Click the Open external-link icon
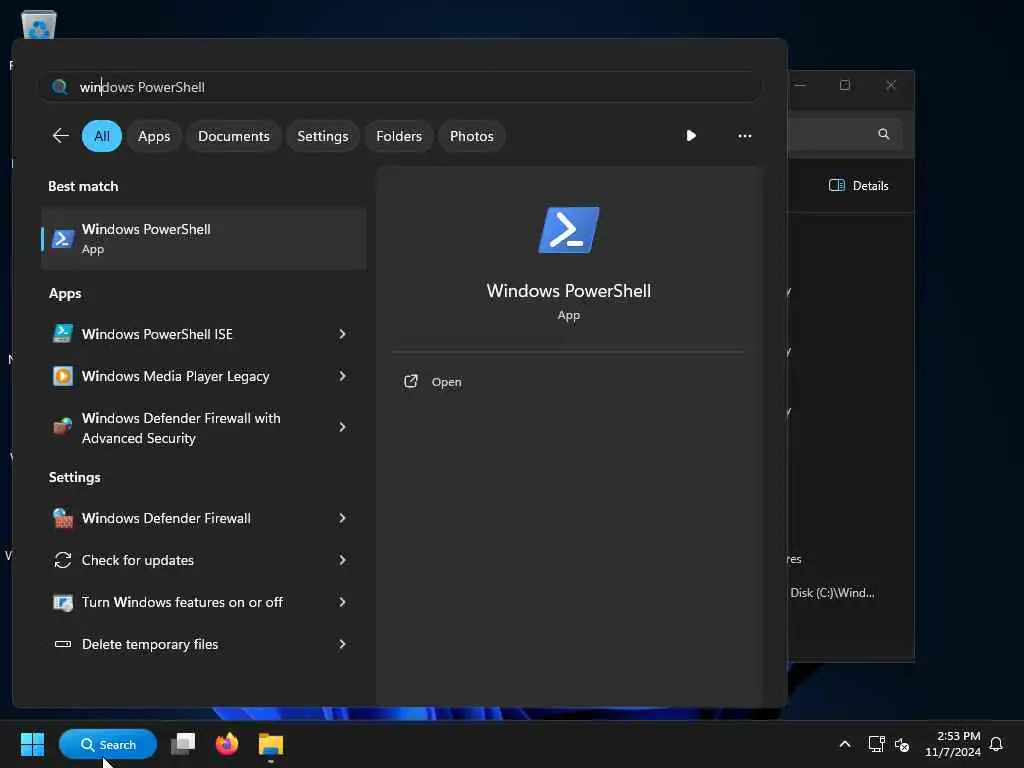 tap(411, 381)
